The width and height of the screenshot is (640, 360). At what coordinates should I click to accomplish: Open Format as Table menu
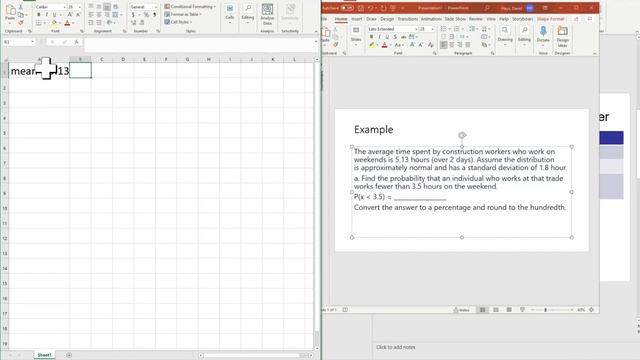pos(183,14)
